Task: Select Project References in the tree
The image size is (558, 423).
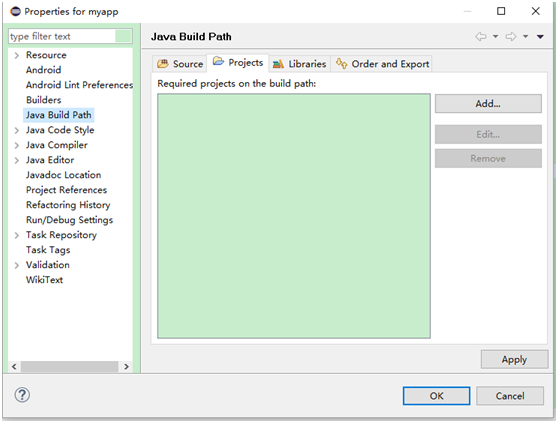Action: coord(66,190)
